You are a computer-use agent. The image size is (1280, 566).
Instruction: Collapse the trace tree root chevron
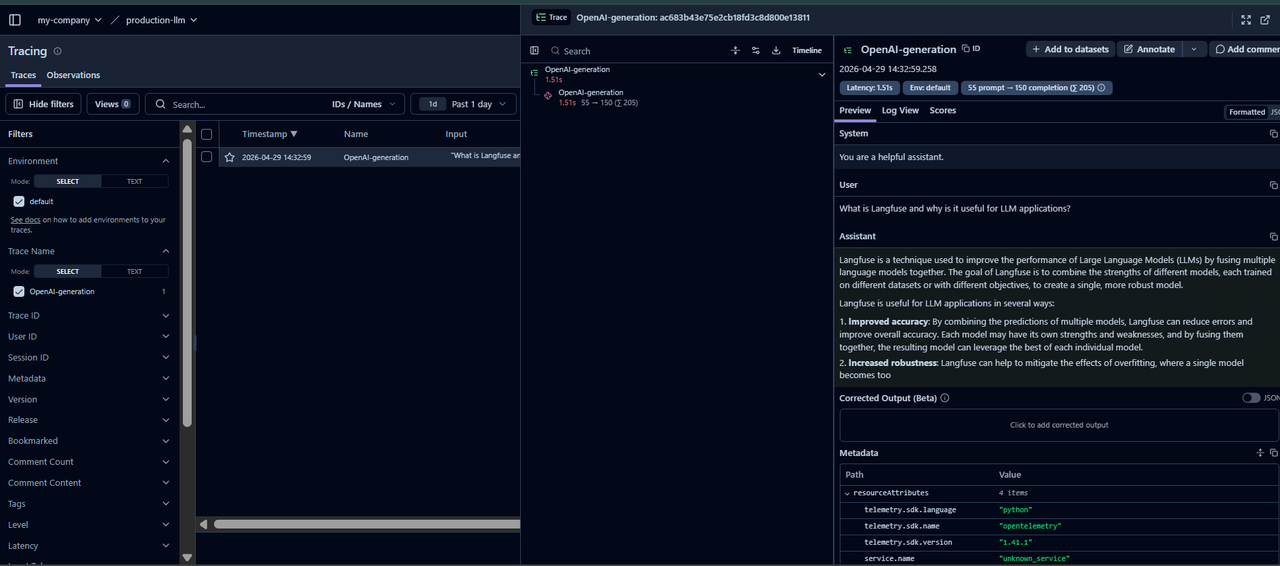(x=822, y=74)
